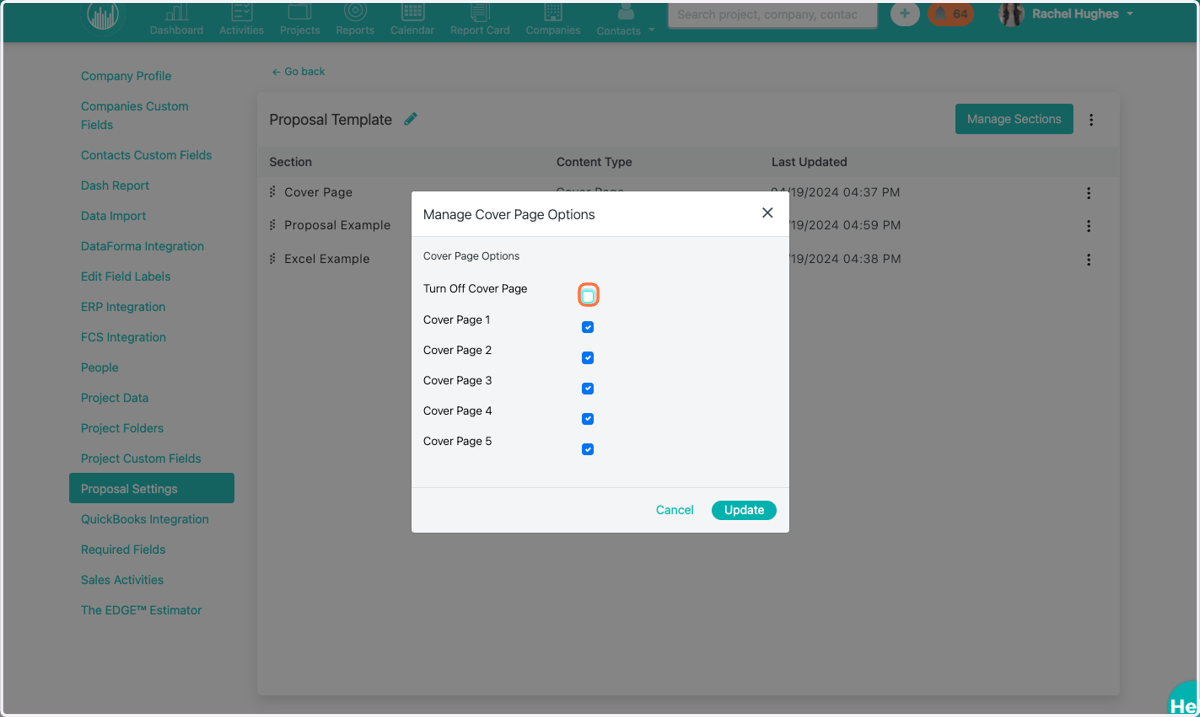Click drag handle of Proposal Example row
Image resolution: width=1200 pixels, height=717 pixels.
(x=272, y=225)
